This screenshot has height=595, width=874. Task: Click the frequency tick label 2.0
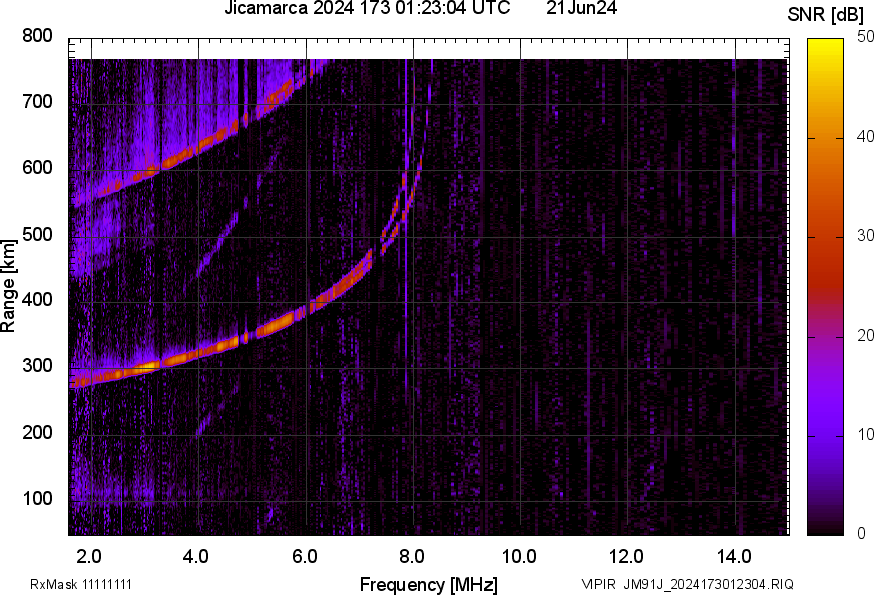(x=89, y=557)
